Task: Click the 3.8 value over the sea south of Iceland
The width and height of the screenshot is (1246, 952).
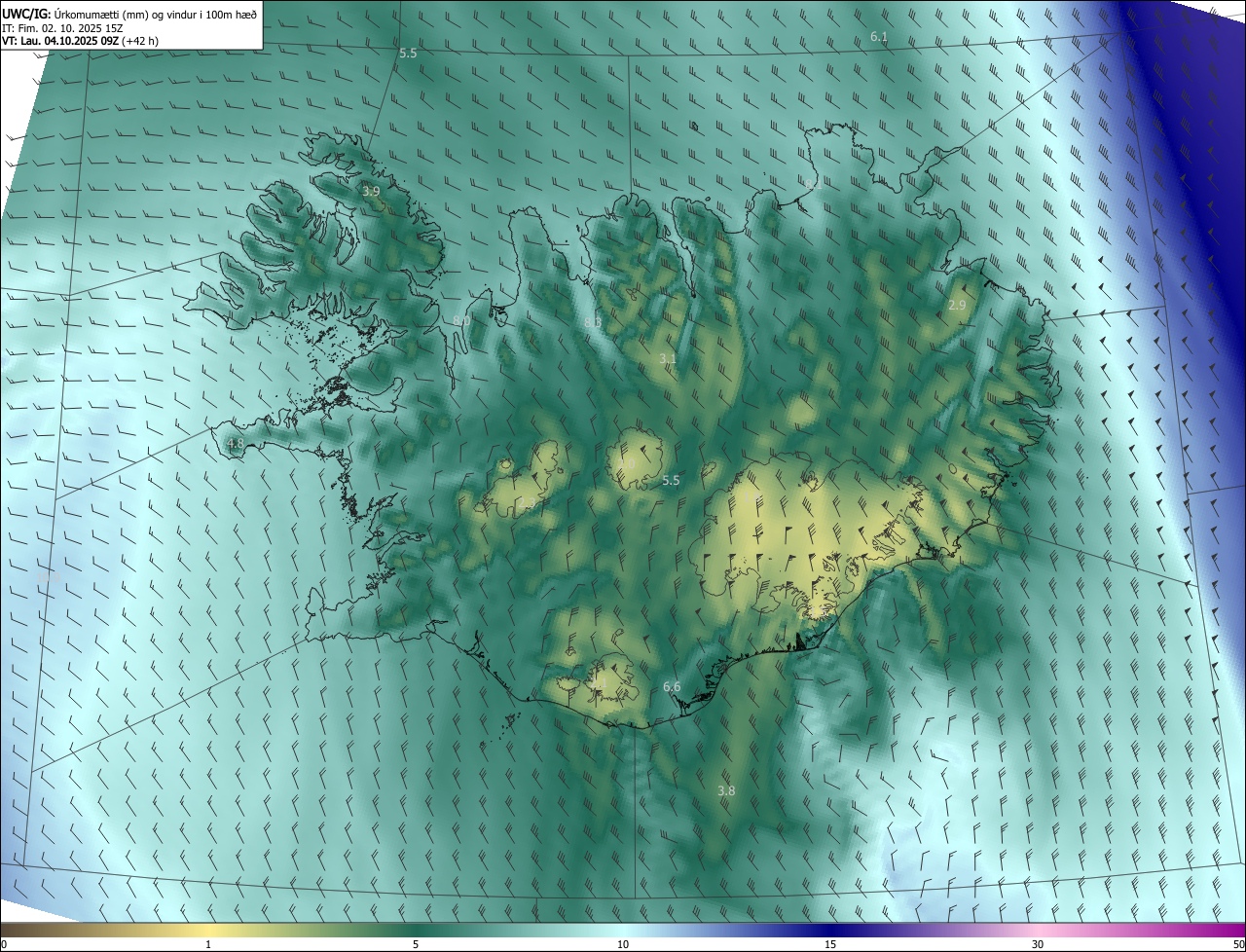Action: pos(726,791)
